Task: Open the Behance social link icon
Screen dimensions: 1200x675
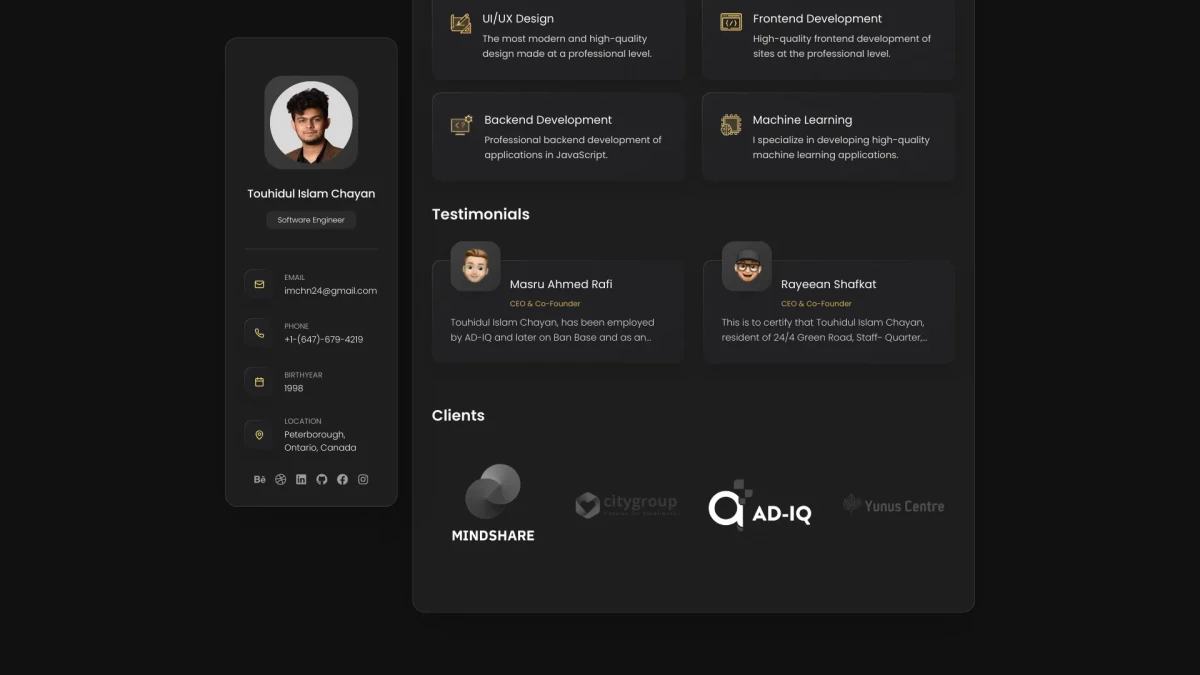Action: click(260, 479)
